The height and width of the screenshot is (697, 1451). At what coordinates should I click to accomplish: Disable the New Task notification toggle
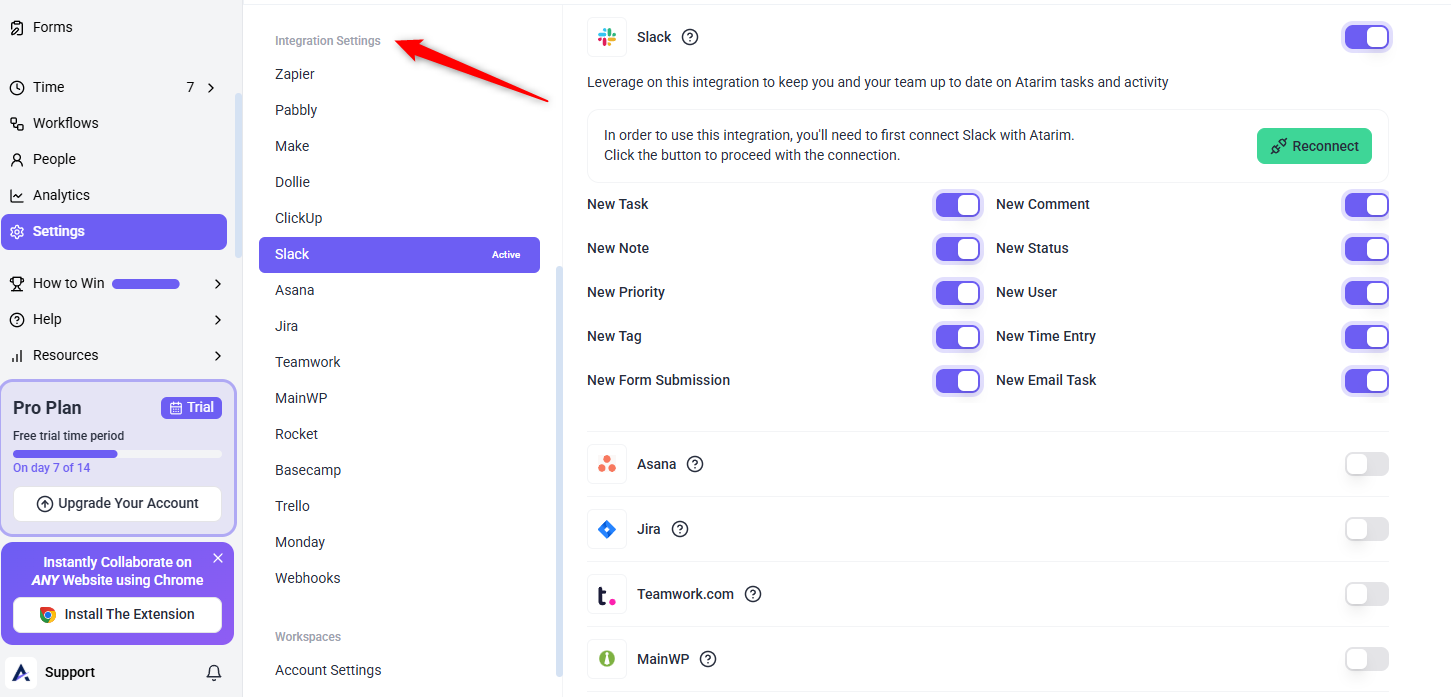coord(957,205)
